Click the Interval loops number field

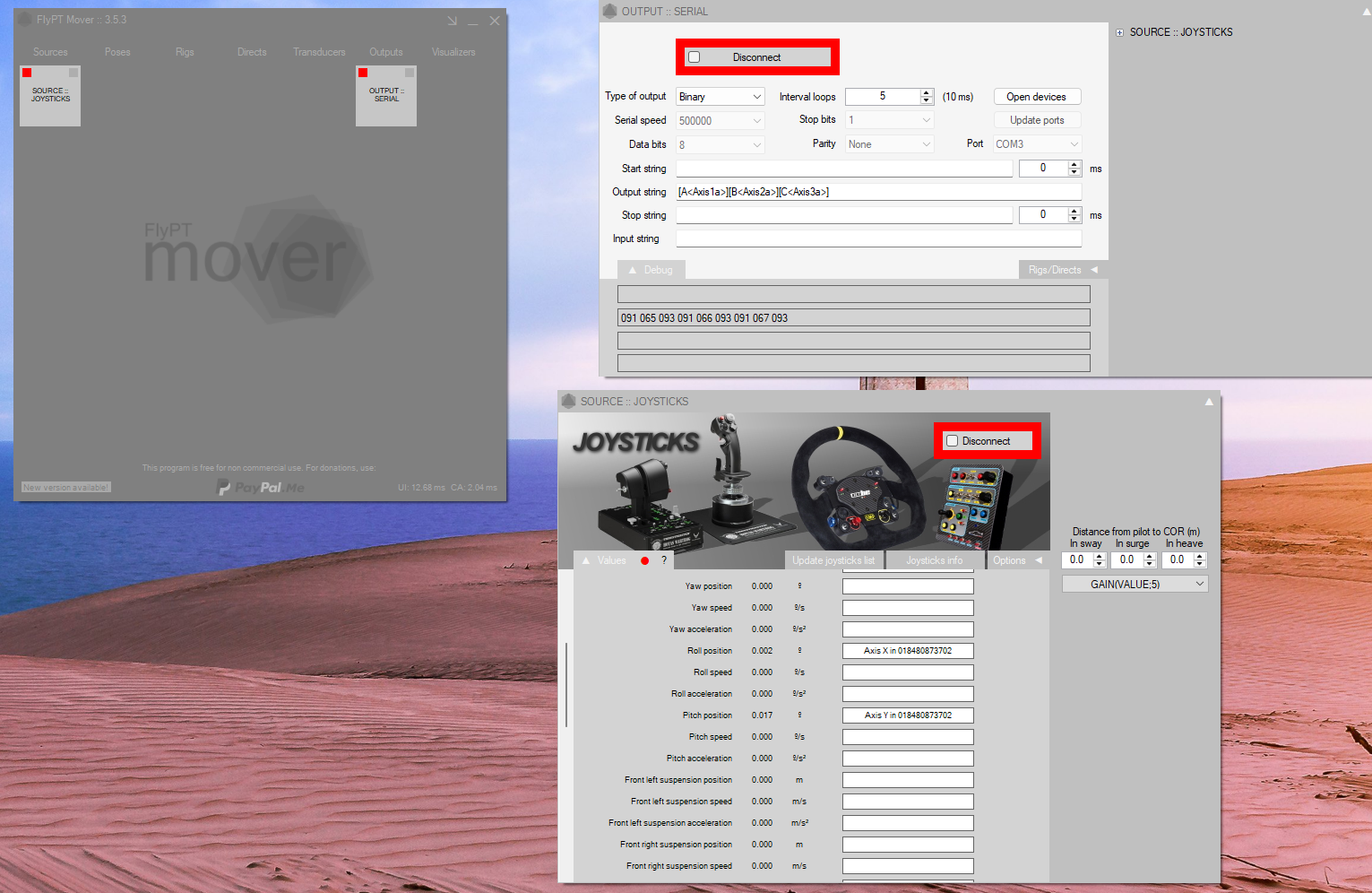pyautogui.click(x=883, y=97)
